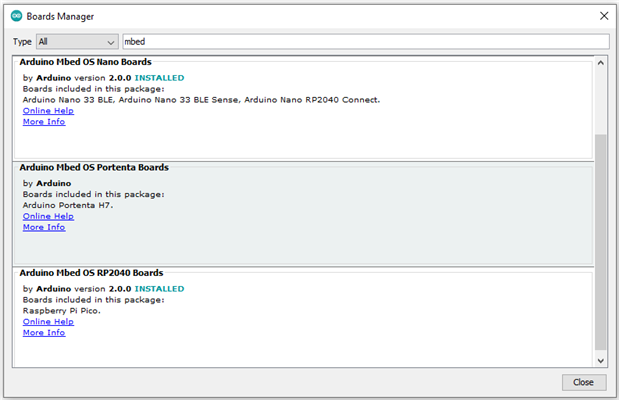Open More Info for Mbed OS Portenta Boards
The height and width of the screenshot is (400, 619).
click(x=44, y=227)
